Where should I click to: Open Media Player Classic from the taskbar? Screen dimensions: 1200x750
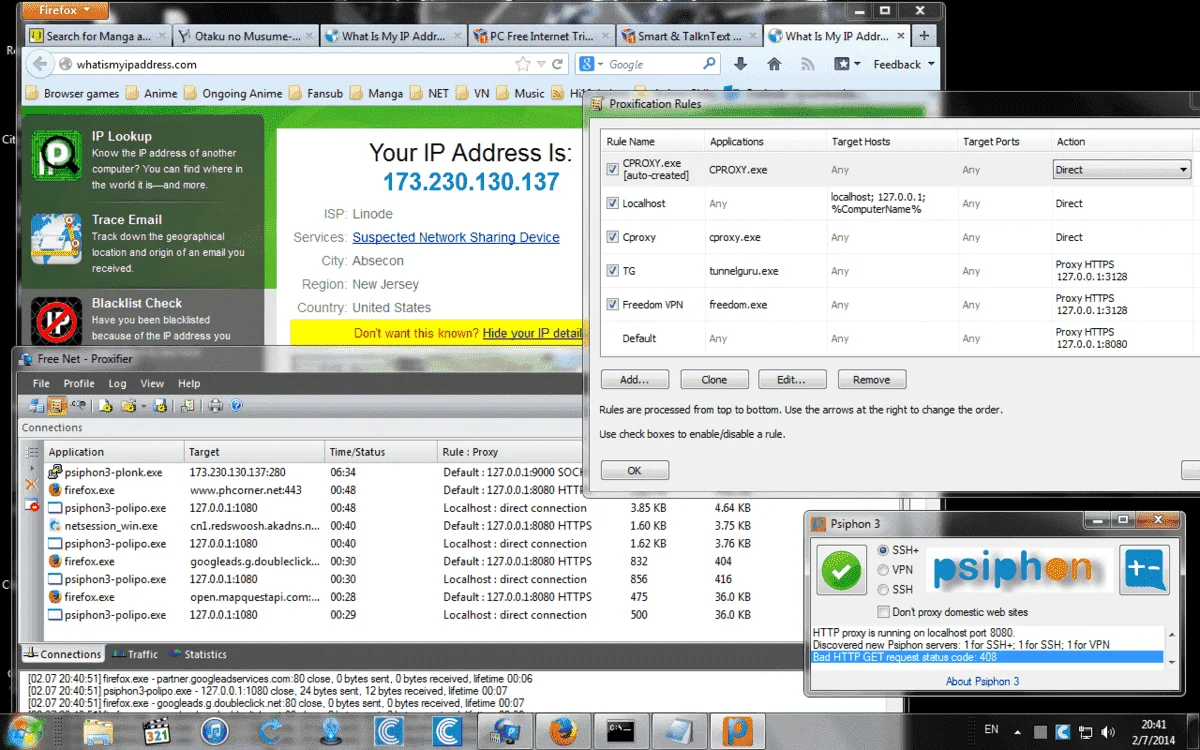[x=158, y=732]
